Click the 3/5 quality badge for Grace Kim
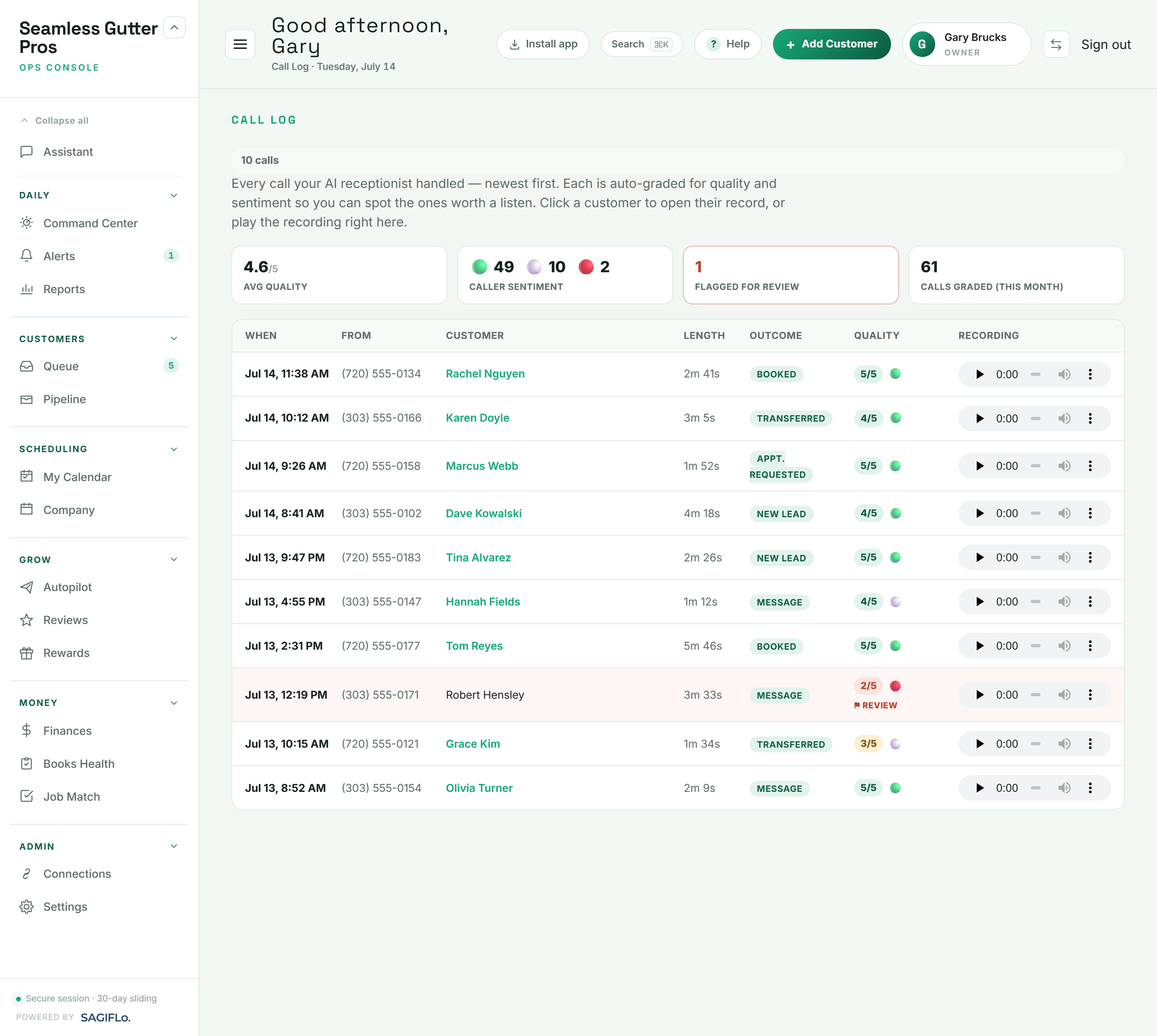The image size is (1157, 1036). pos(868,744)
